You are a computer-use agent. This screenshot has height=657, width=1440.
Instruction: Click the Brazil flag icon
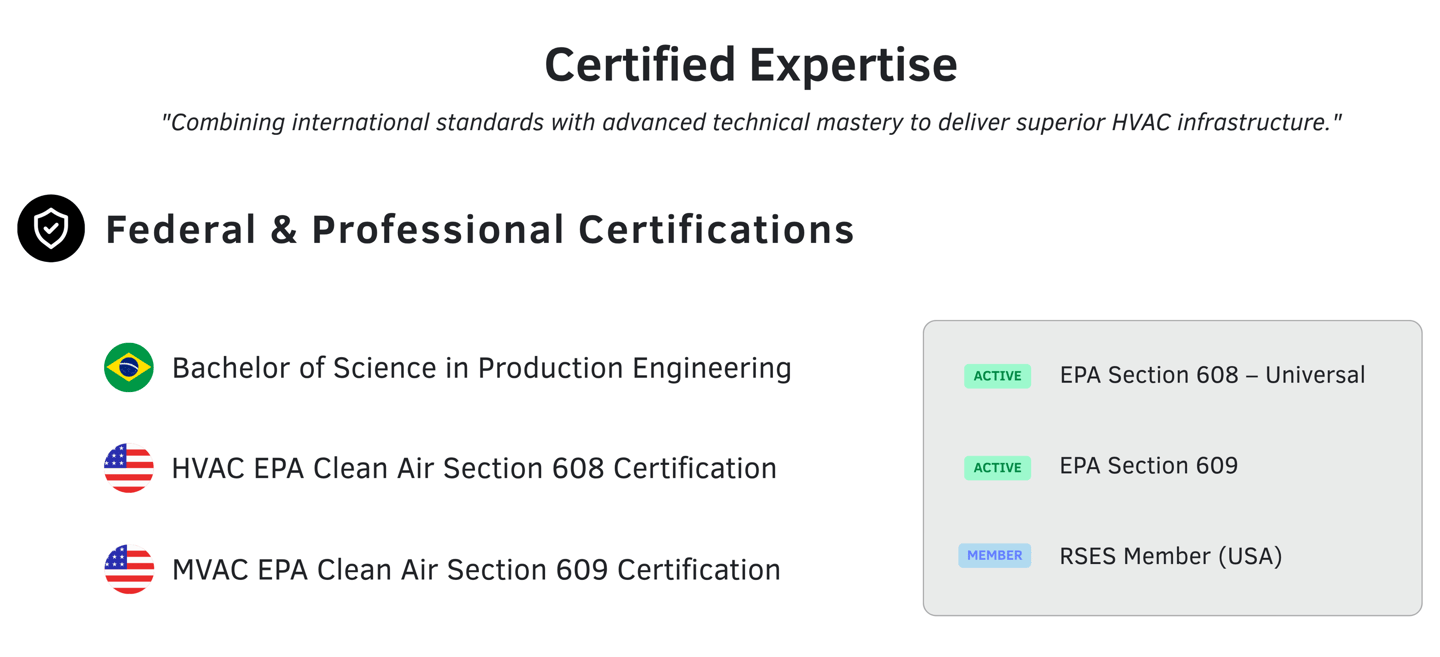pos(129,368)
